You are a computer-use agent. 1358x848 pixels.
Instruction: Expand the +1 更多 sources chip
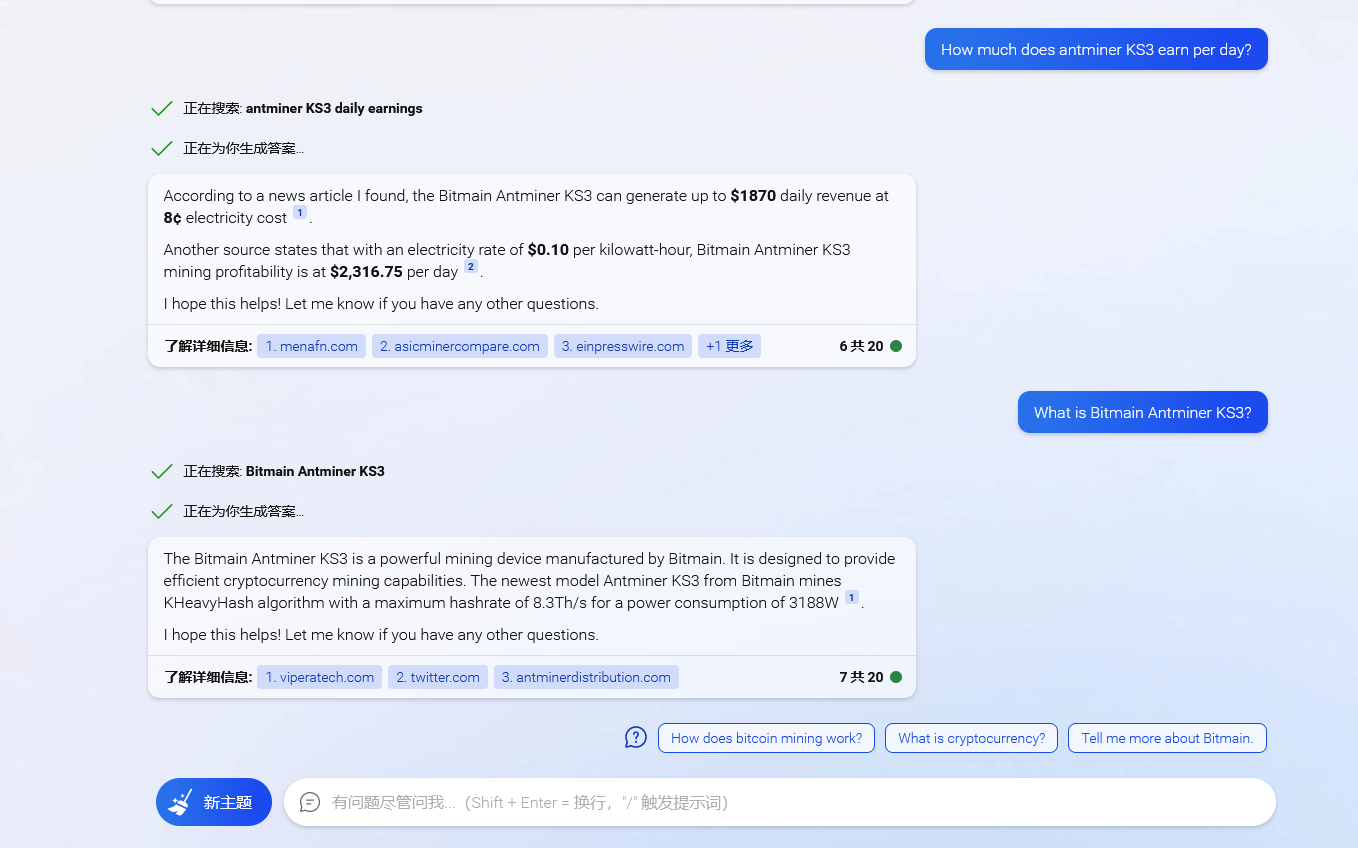[x=729, y=346]
